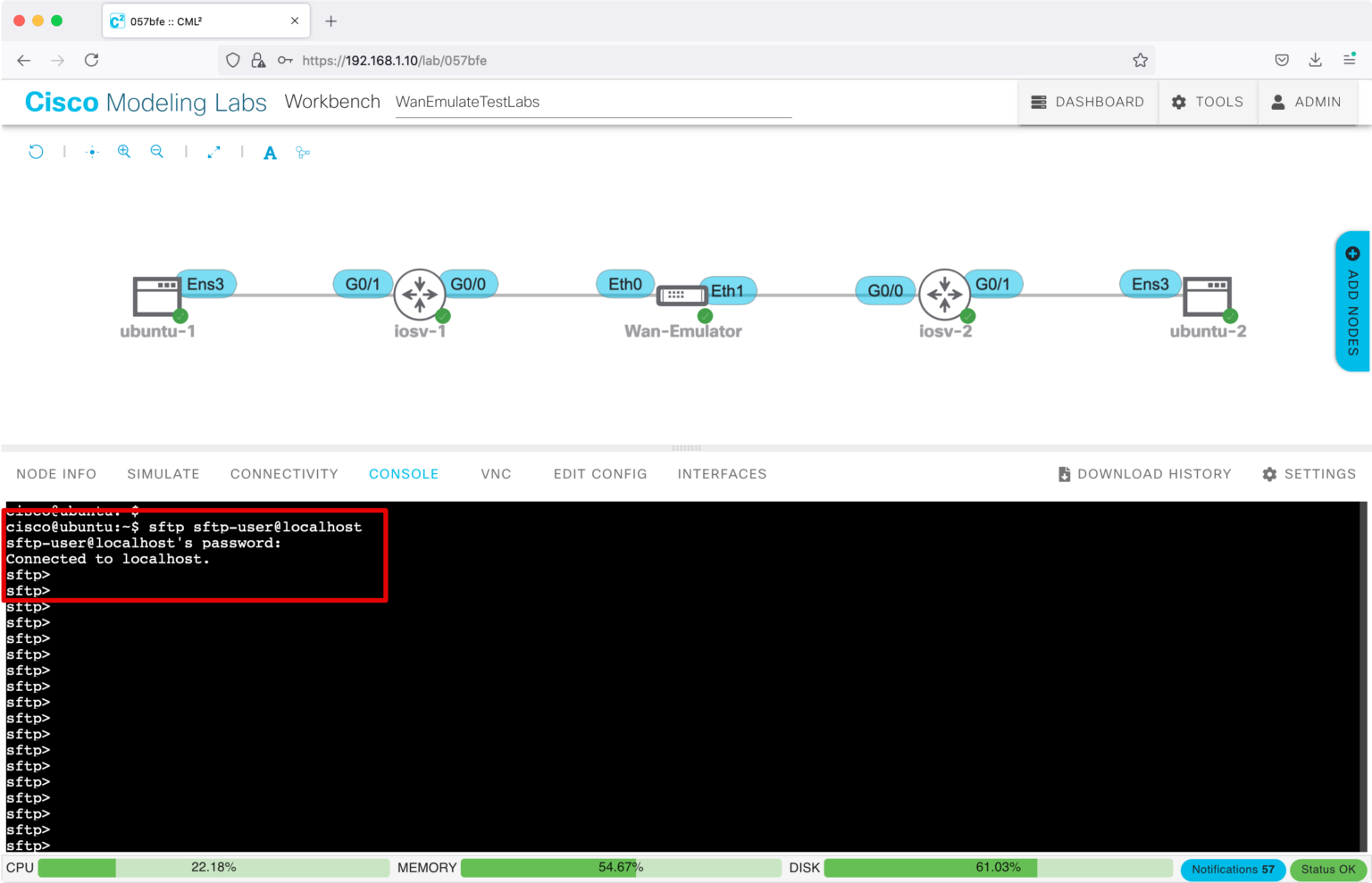Image resolution: width=1372 pixels, height=883 pixels.
Task: Click the Ens3 interface label on ubuntu-1
Action: click(x=205, y=284)
